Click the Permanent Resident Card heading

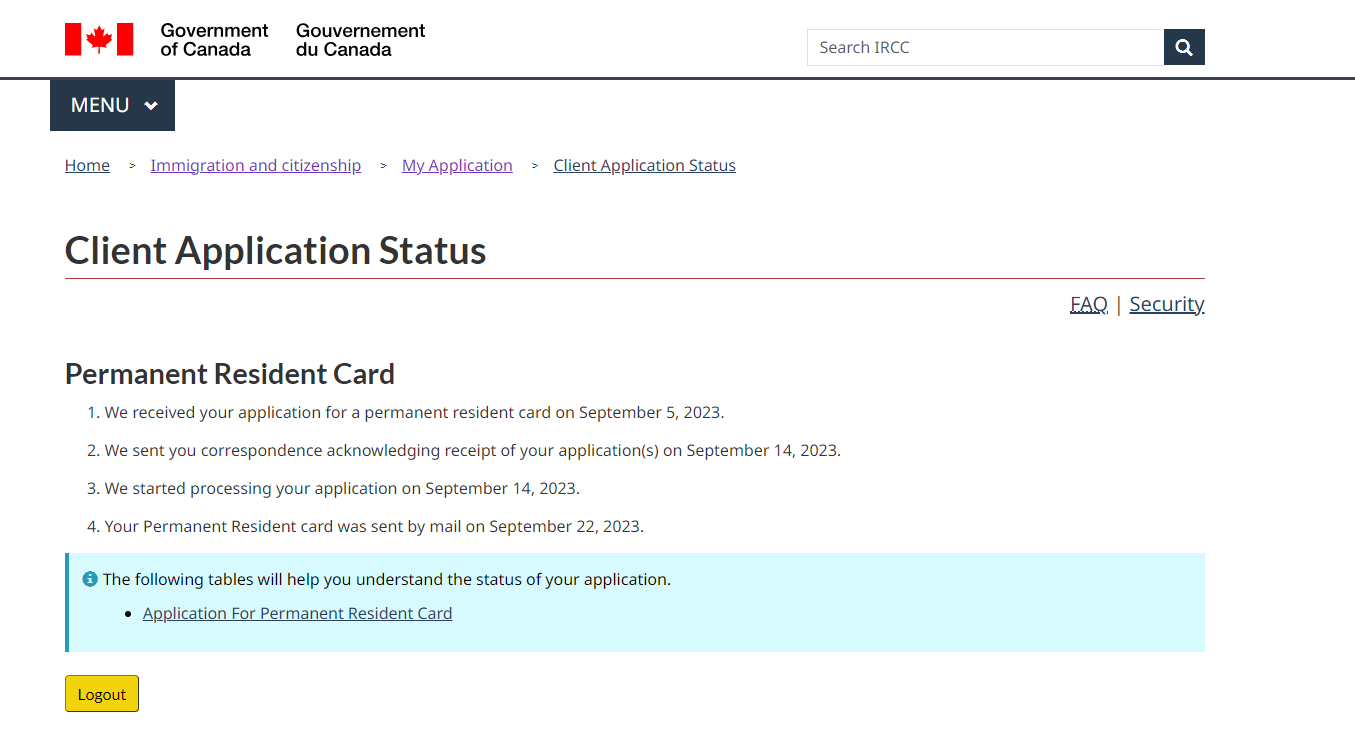229,374
